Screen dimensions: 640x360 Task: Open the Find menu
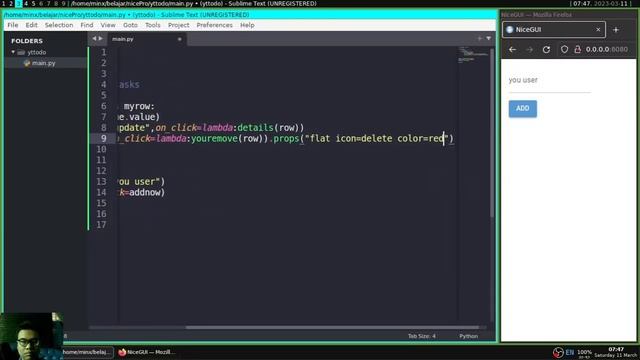coord(87,25)
